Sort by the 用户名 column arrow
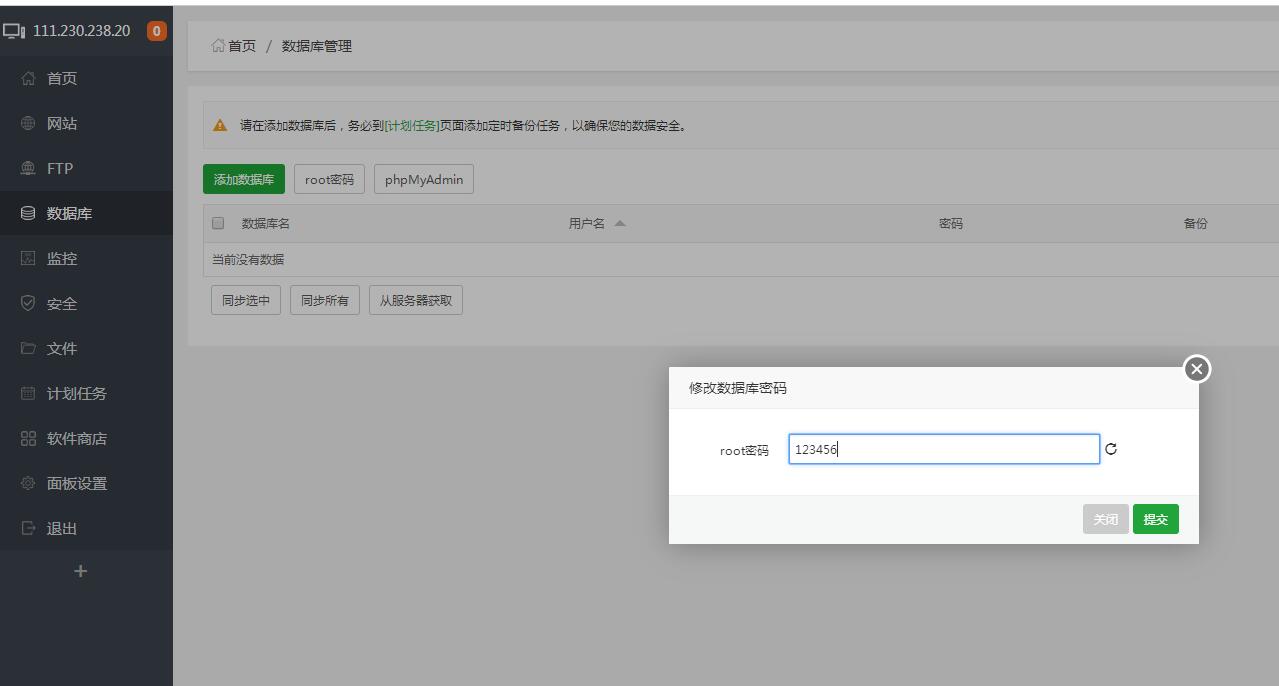The height and width of the screenshot is (686, 1279). point(620,224)
